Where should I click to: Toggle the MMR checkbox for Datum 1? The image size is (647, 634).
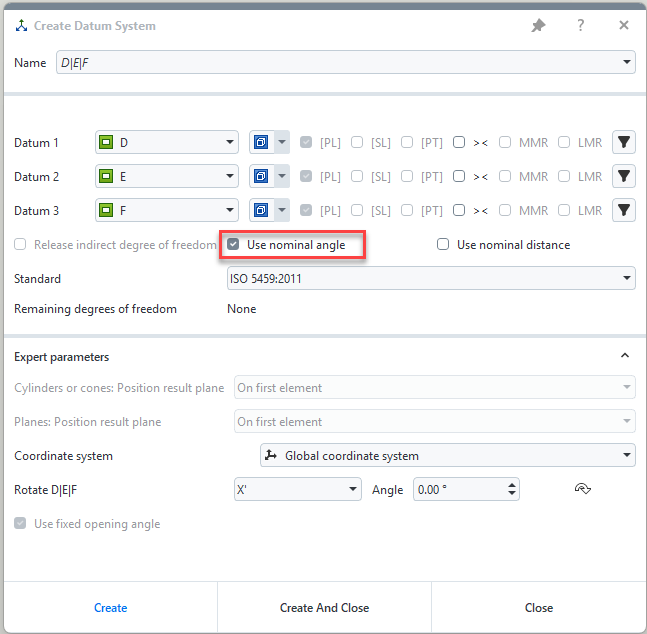tap(505, 143)
